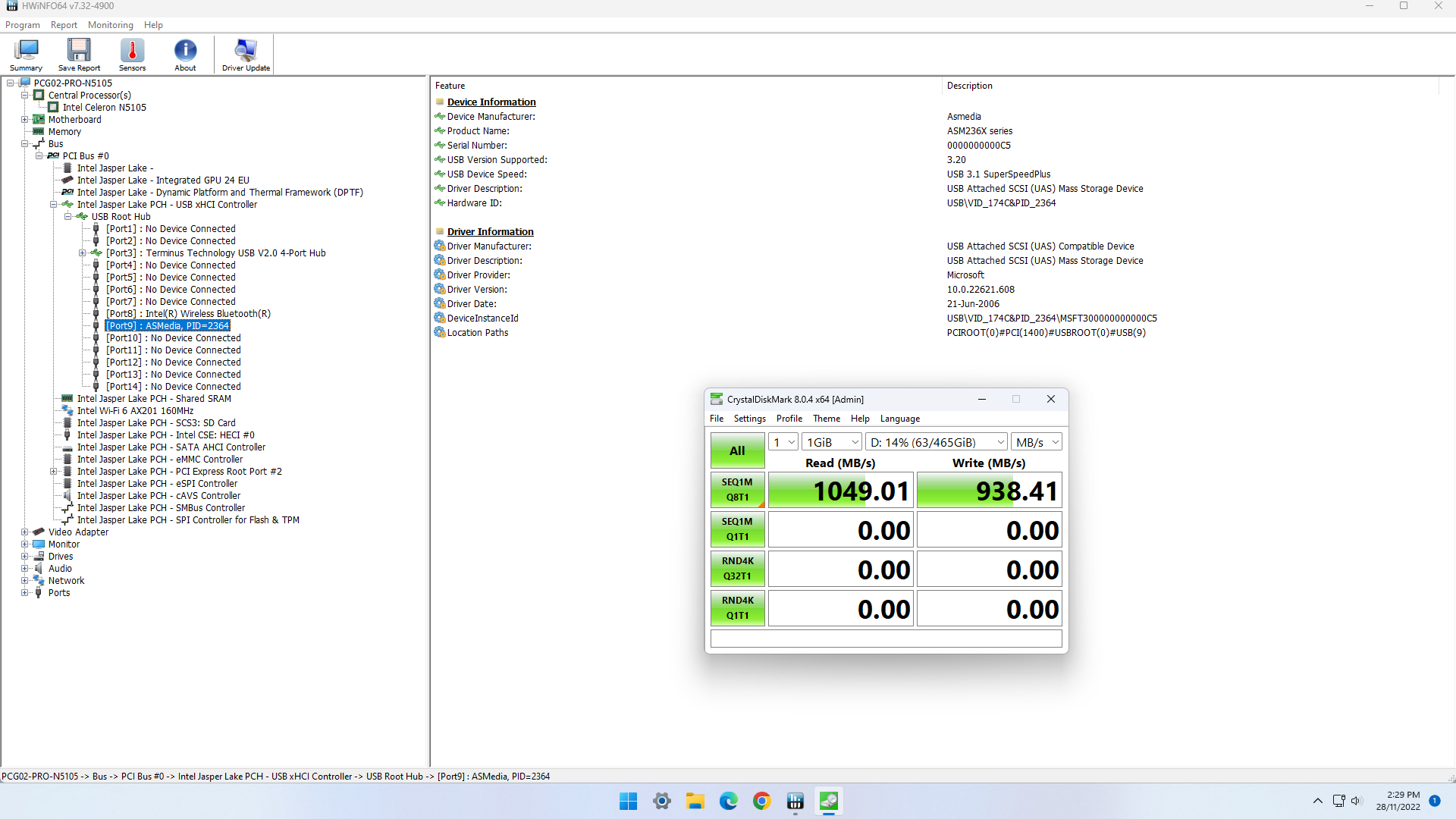1456x819 pixels.
Task: Open Google Chrome from taskbar
Action: tap(762, 801)
